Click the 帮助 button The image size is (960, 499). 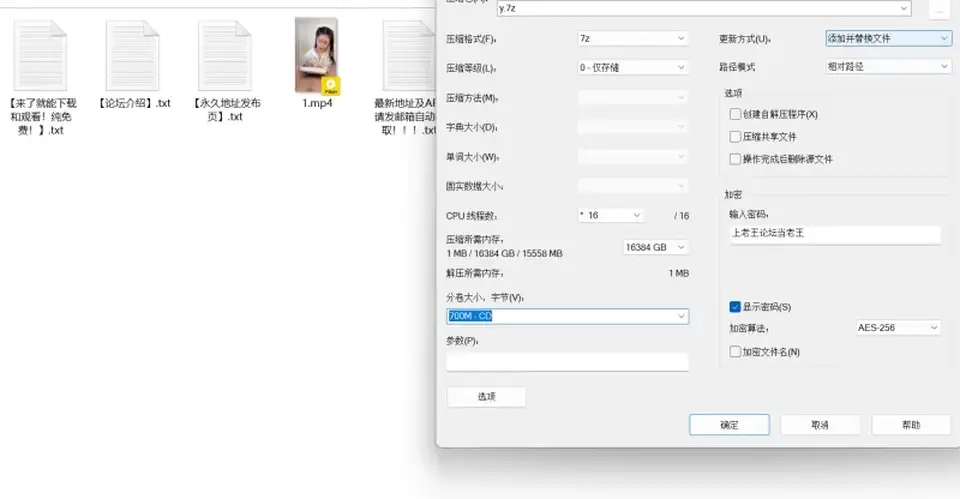[x=911, y=425]
